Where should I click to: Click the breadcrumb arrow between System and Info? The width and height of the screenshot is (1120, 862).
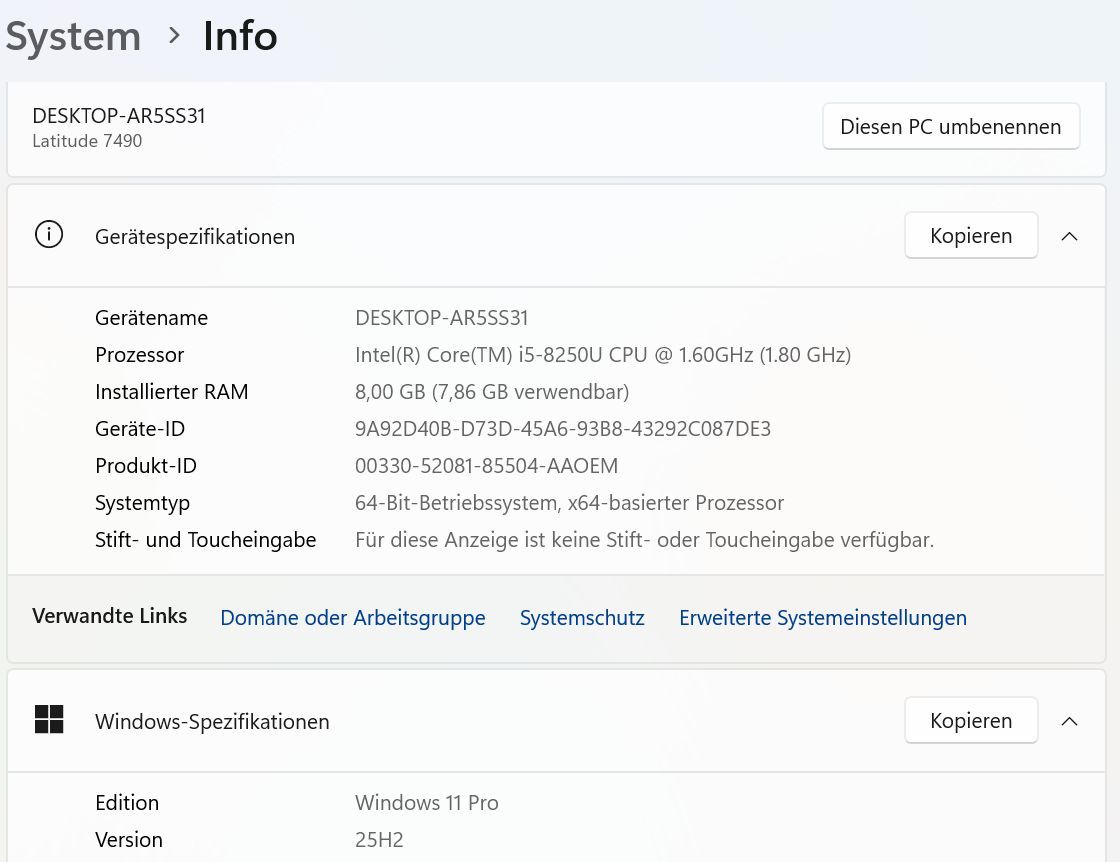(x=175, y=36)
